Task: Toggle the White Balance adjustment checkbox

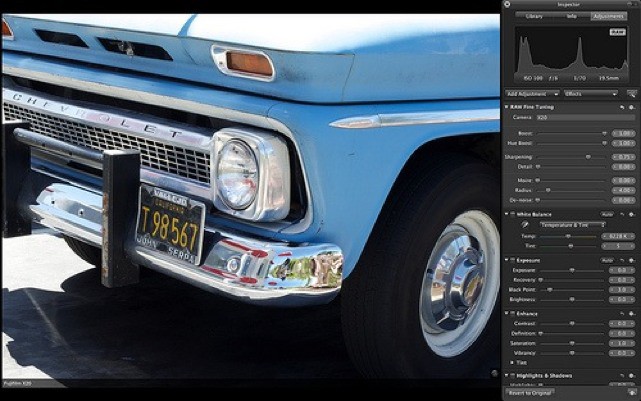Action: tap(508, 214)
